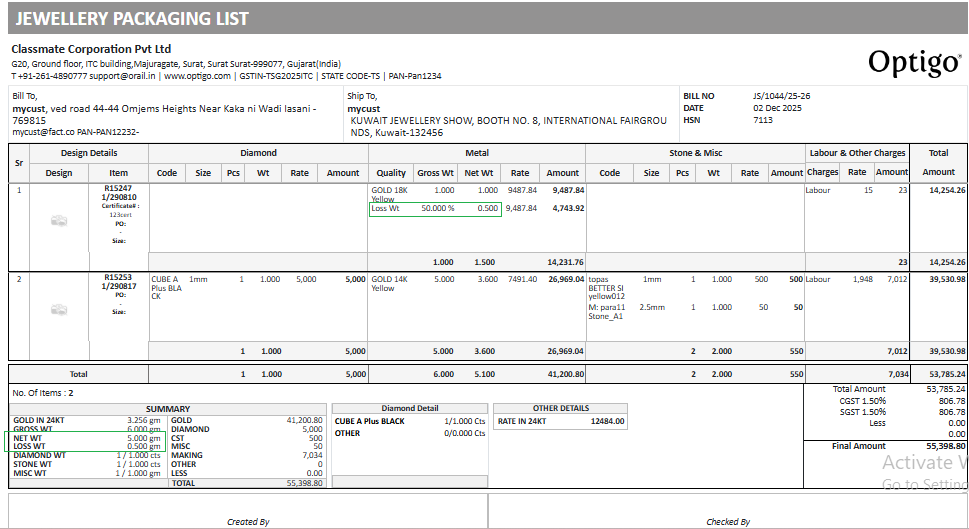Click design thumbnail for item R15253

tap(59, 309)
